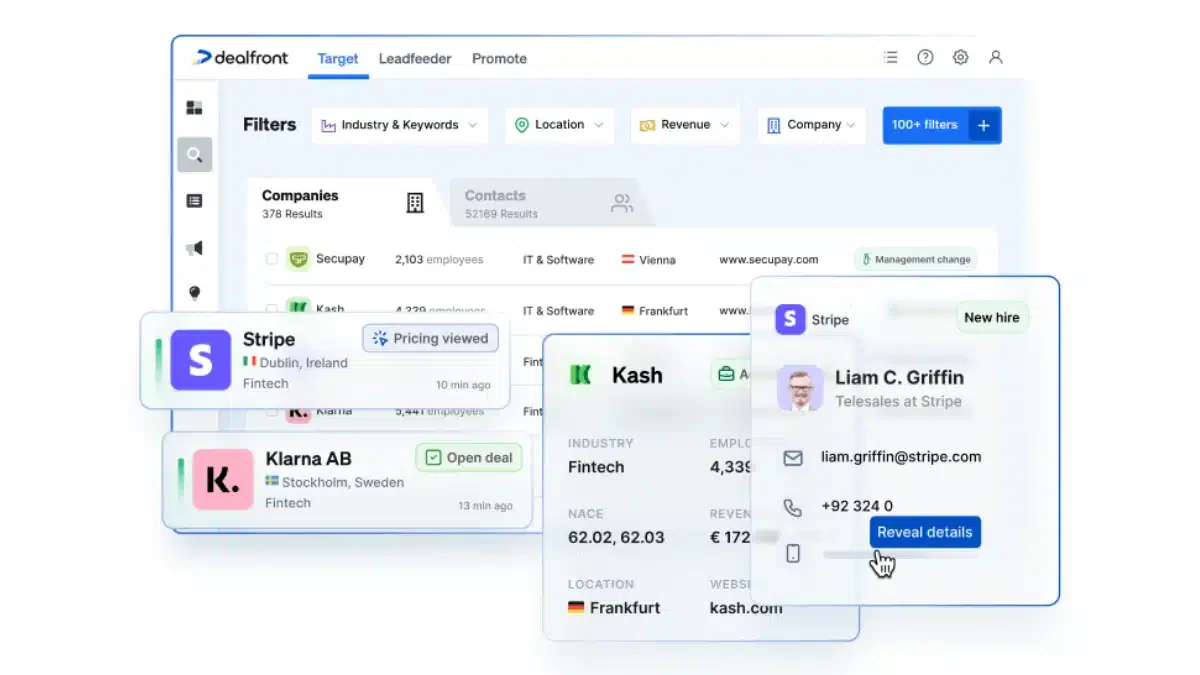Switch to the Leadfeeder tab

point(415,58)
